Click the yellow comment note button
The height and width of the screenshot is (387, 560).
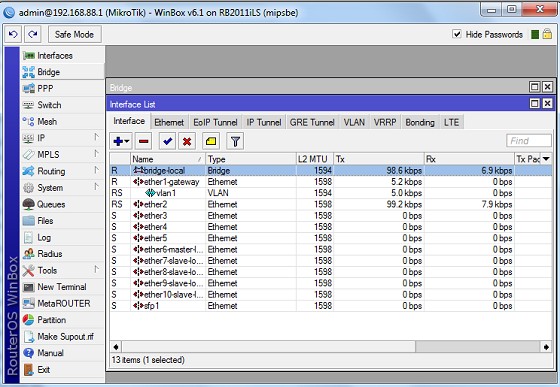[211, 141]
